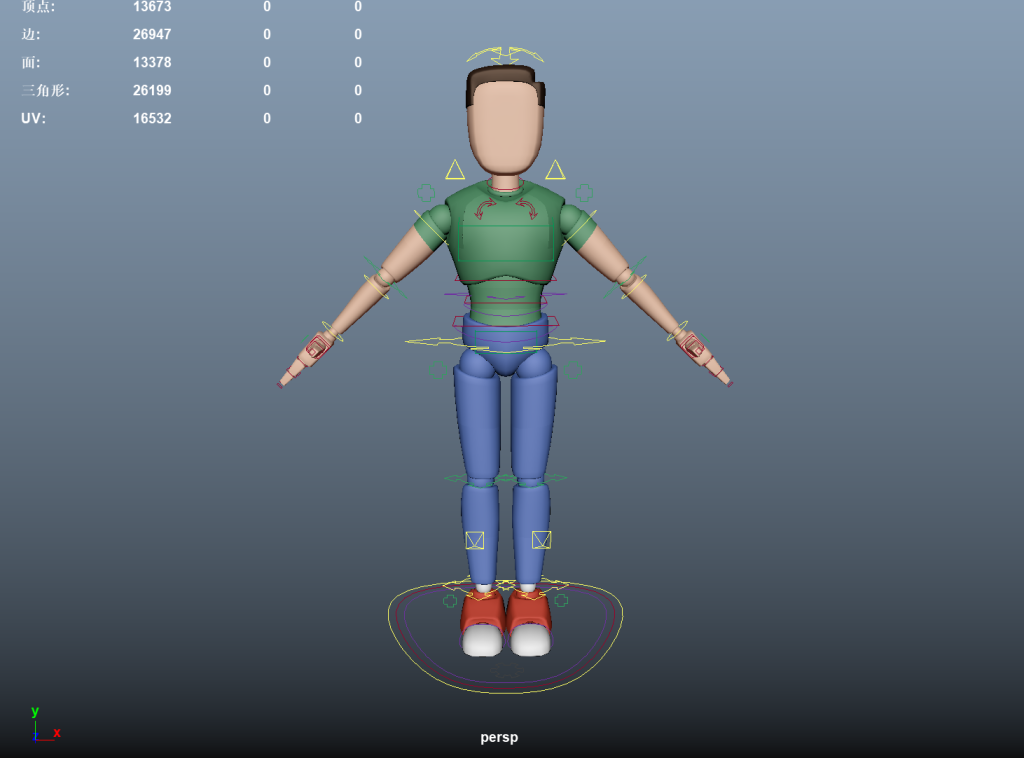The image size is (1024, 758).
Task: Select the yellow box control on the right shin
Action: point(541,540)
